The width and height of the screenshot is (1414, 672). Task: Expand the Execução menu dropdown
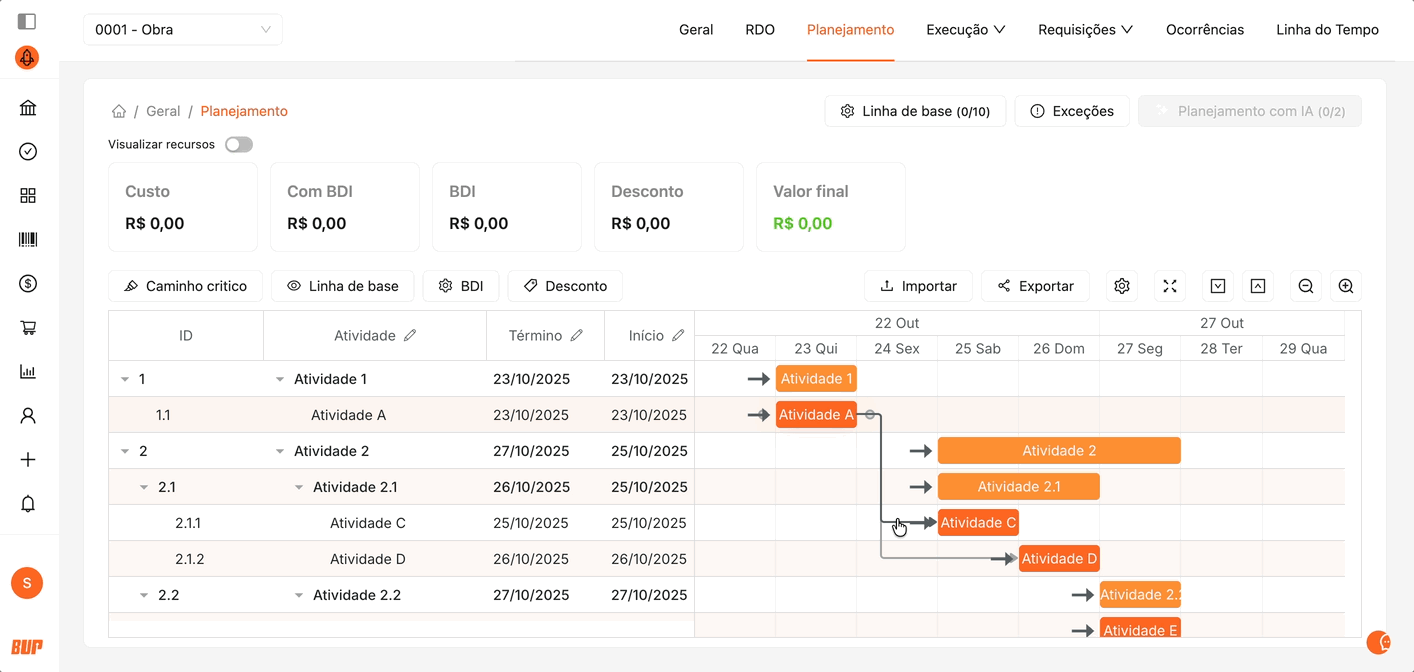click(x=965, y=30)
